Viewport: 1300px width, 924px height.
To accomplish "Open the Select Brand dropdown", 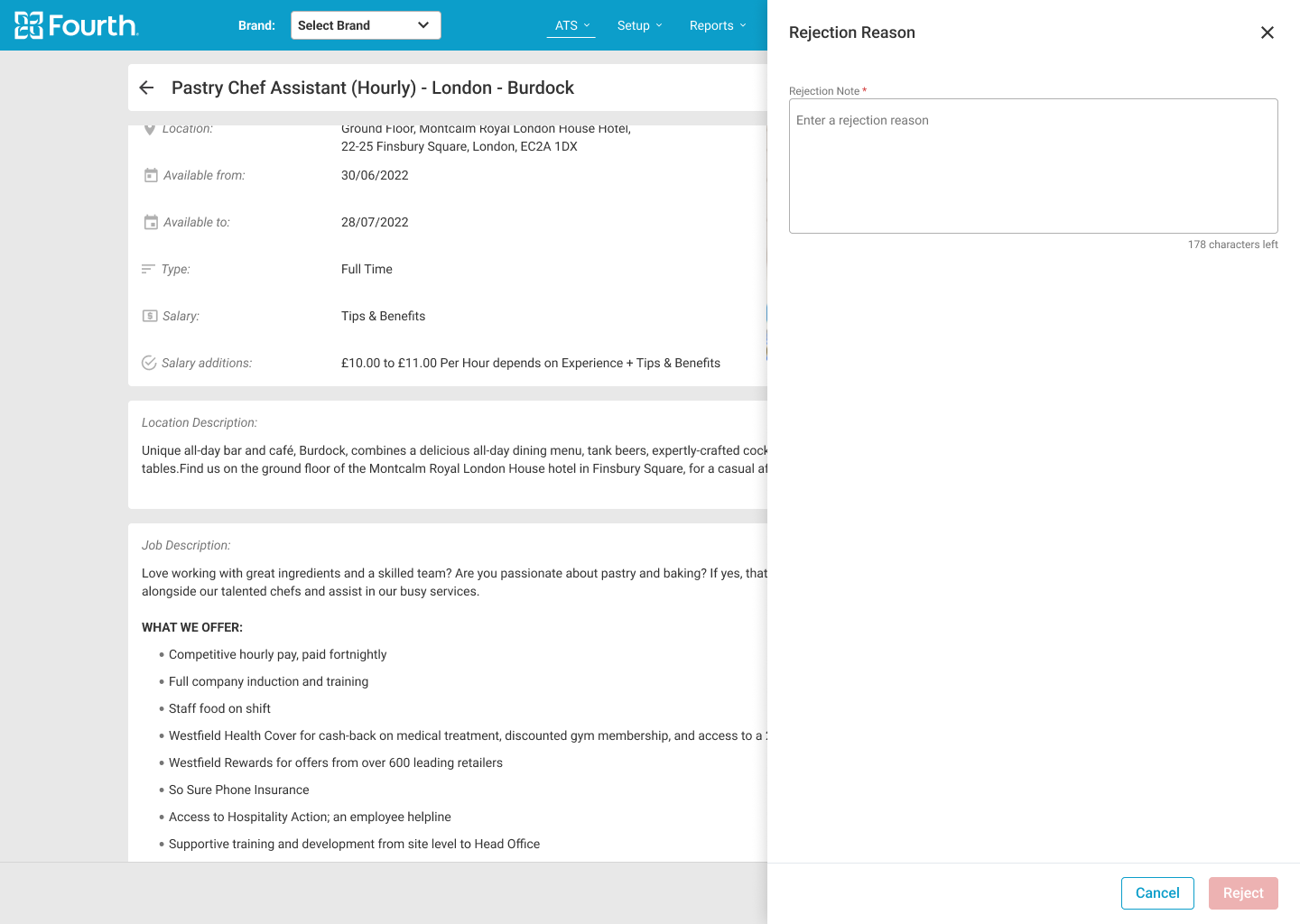I will click(366, 25).
